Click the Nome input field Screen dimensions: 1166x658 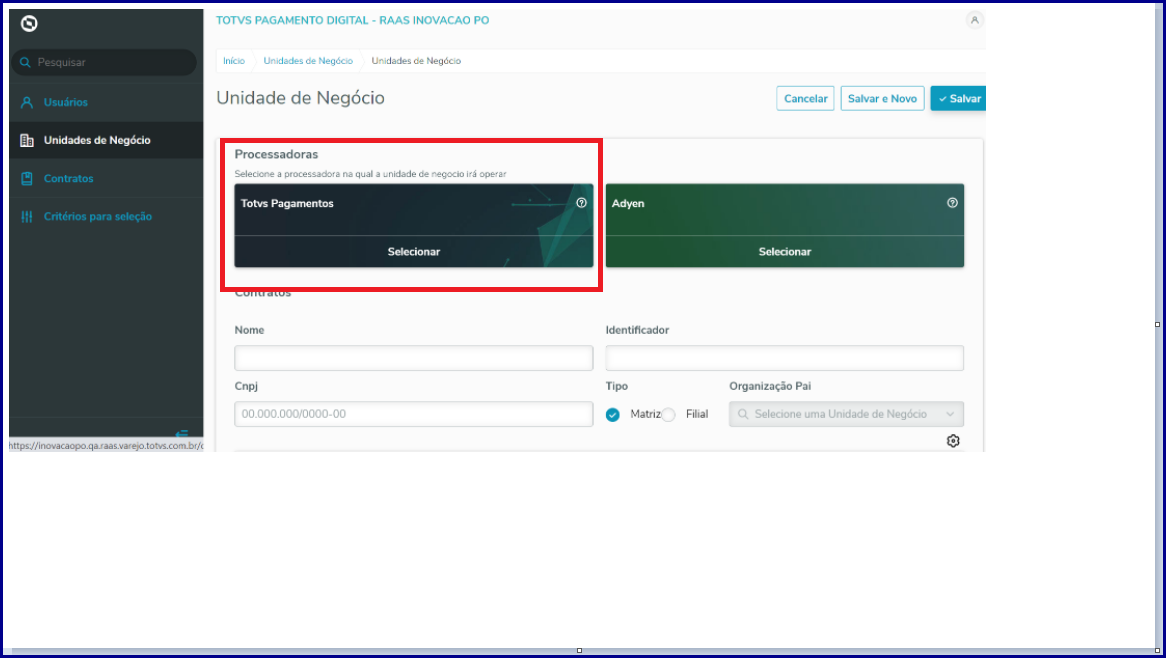(413, 358)
